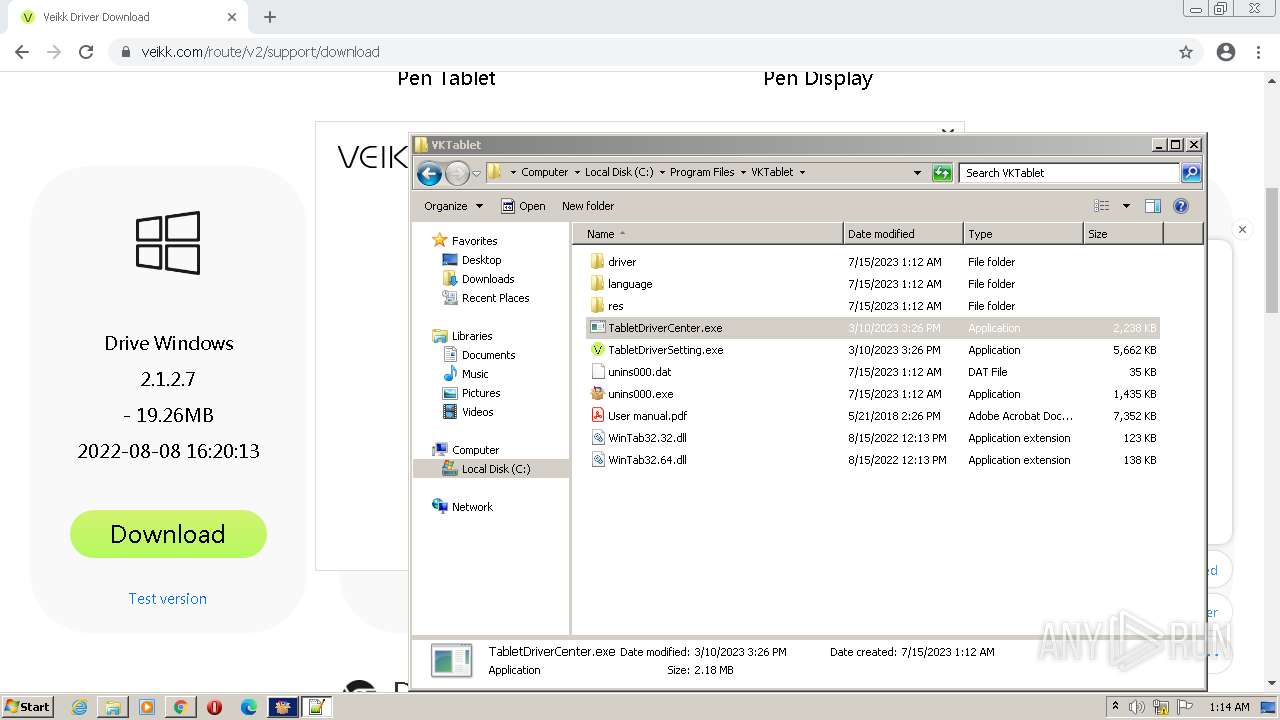The image size is (1280, 720).
Task: Open address bar previous locations dropdown
Action: [917, 172]
